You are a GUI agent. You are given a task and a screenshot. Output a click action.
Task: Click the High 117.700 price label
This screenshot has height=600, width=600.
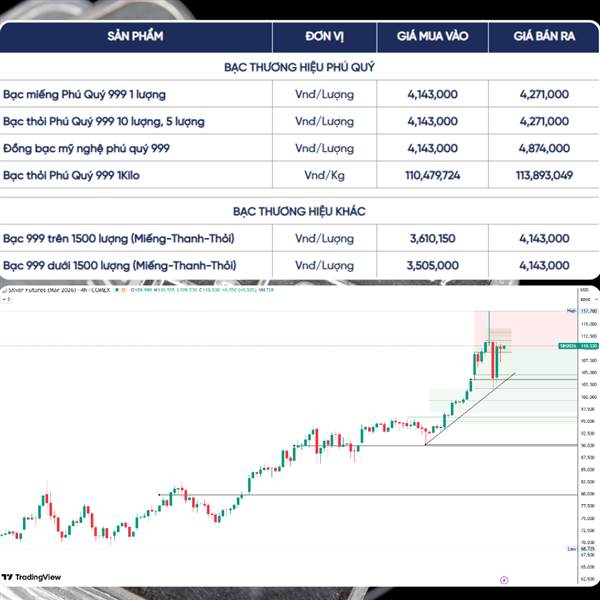pyautogui.click(x=583, y=311)
